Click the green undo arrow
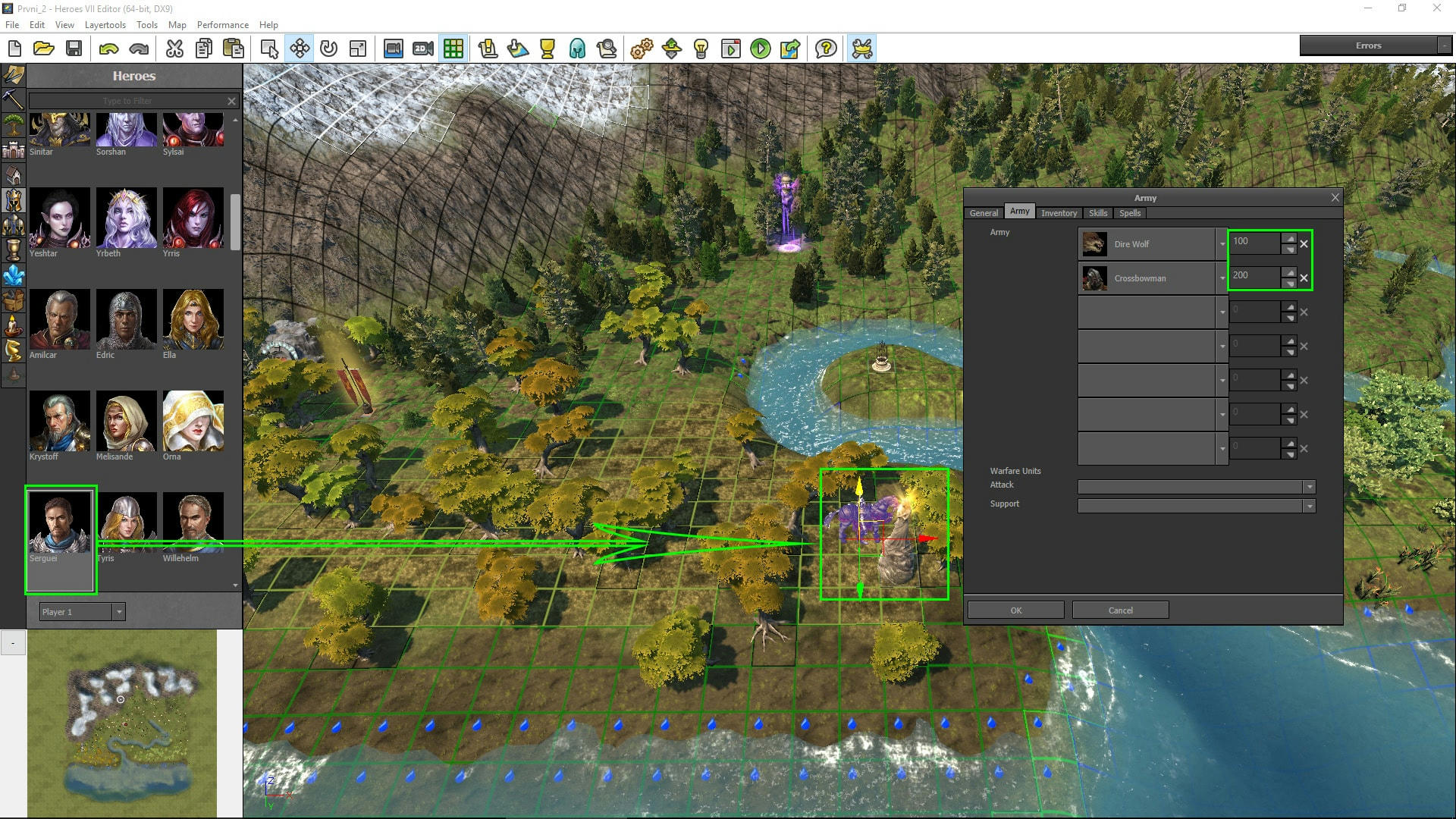The height and width of the screenshot is (819, 1456). click(109, 49)
